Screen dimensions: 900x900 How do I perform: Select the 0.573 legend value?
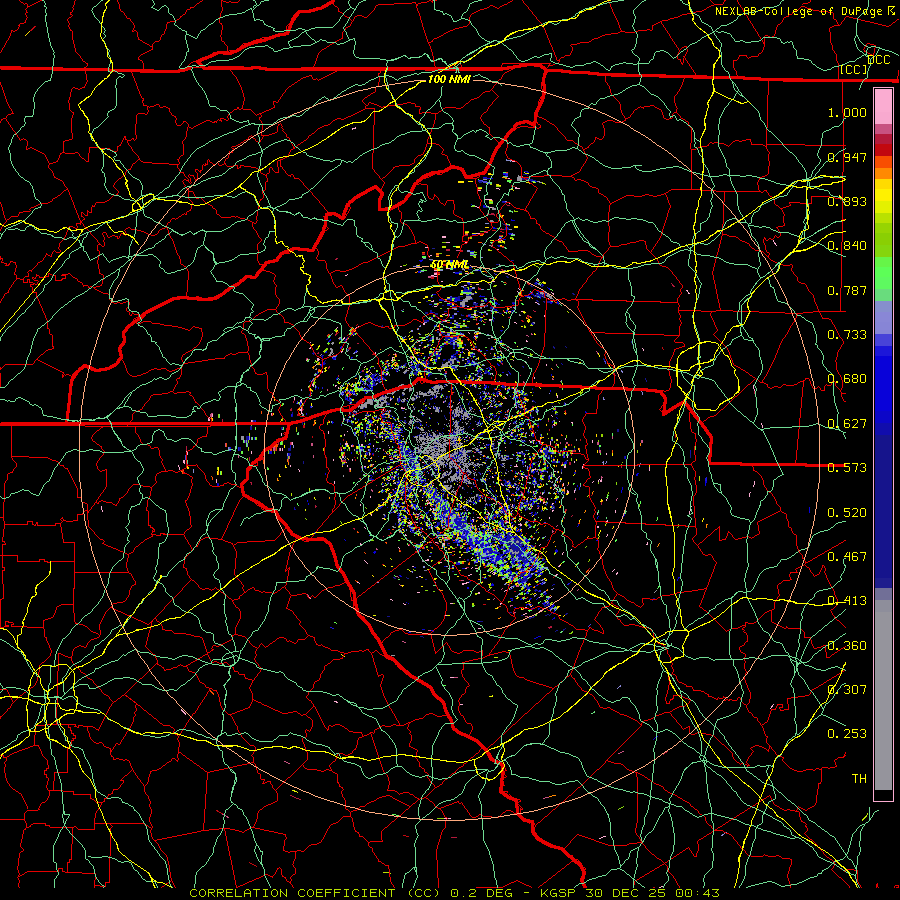[x=847, y=468]
